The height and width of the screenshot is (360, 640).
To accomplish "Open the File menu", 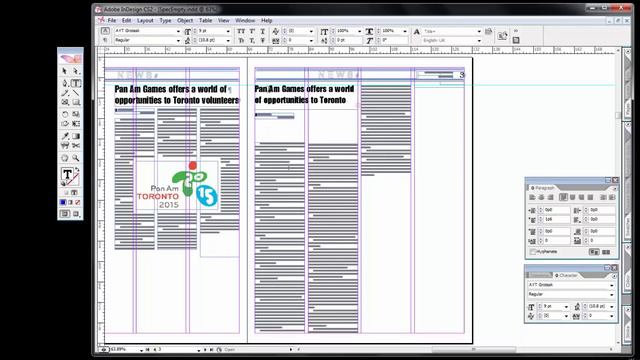I will [x=112, y=20].
